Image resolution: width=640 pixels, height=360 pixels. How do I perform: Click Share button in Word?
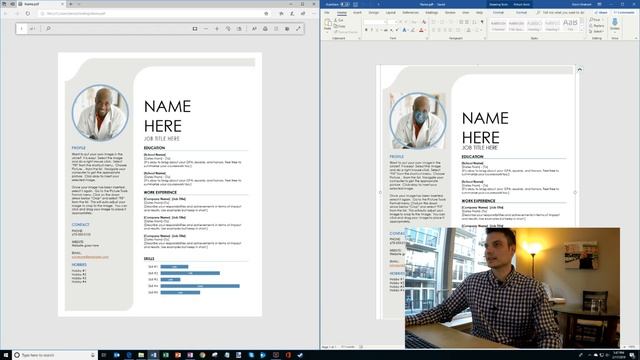(601, 13)
